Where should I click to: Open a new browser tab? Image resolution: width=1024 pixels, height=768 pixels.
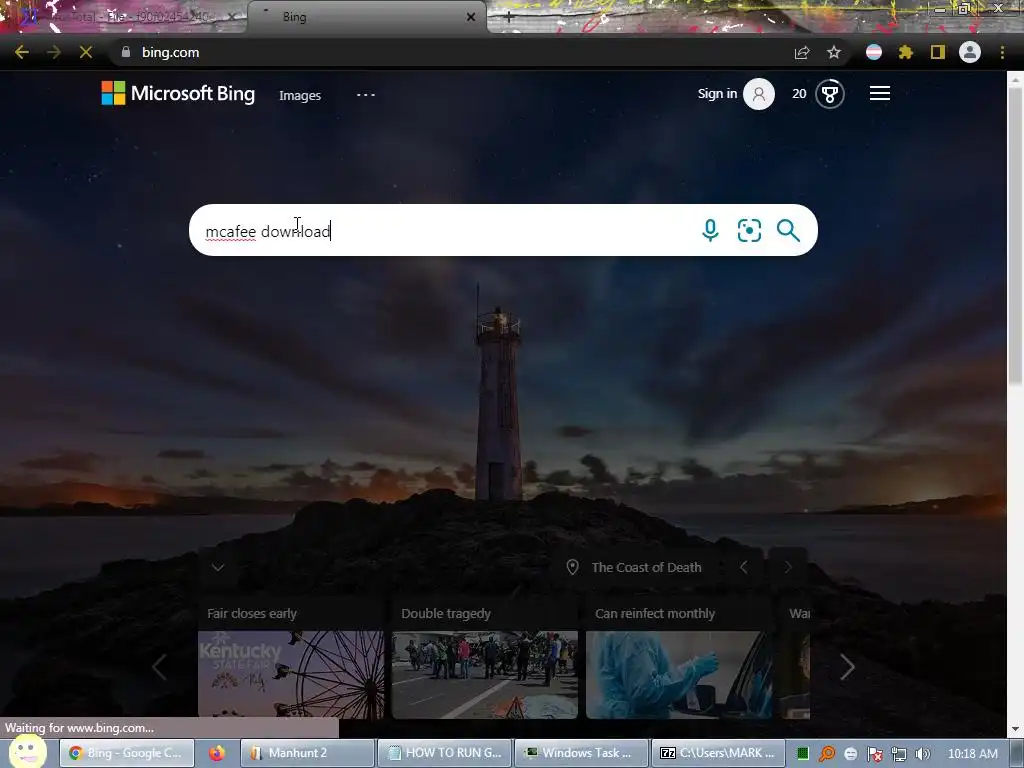click(x=509, y=17)
